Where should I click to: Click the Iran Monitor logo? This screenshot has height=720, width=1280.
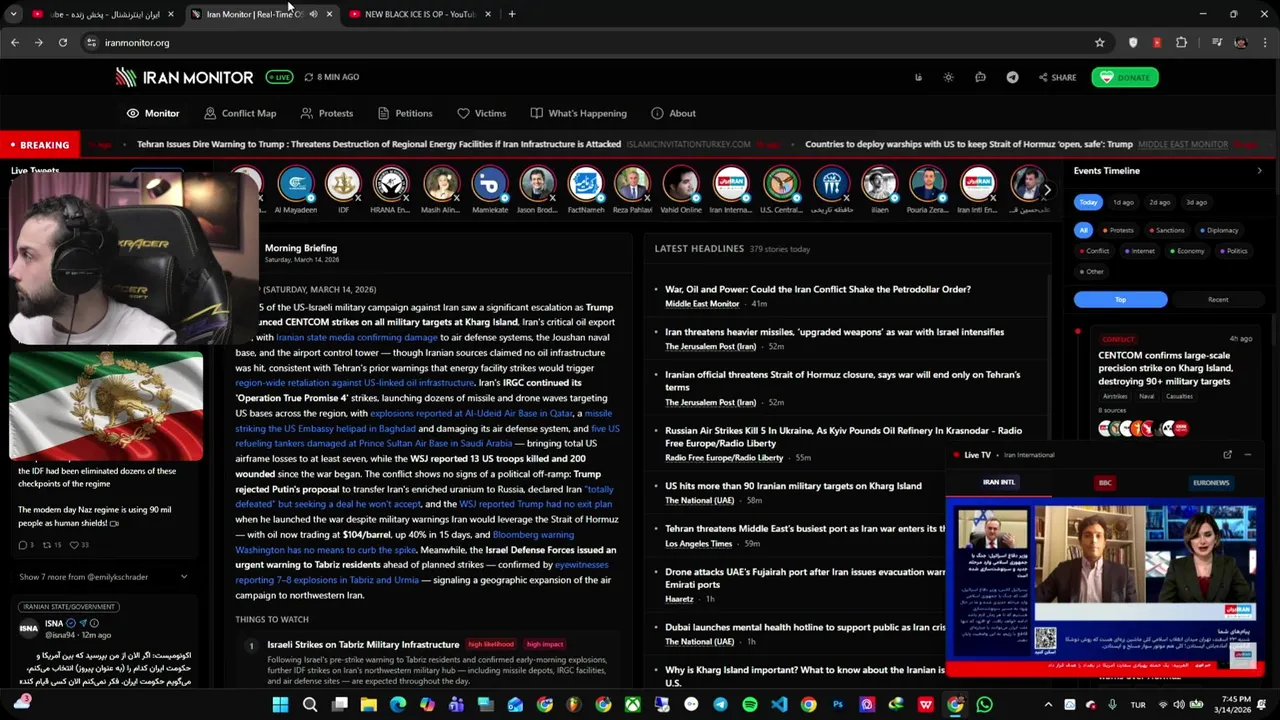pyautogui.click(x=184, y=77)
